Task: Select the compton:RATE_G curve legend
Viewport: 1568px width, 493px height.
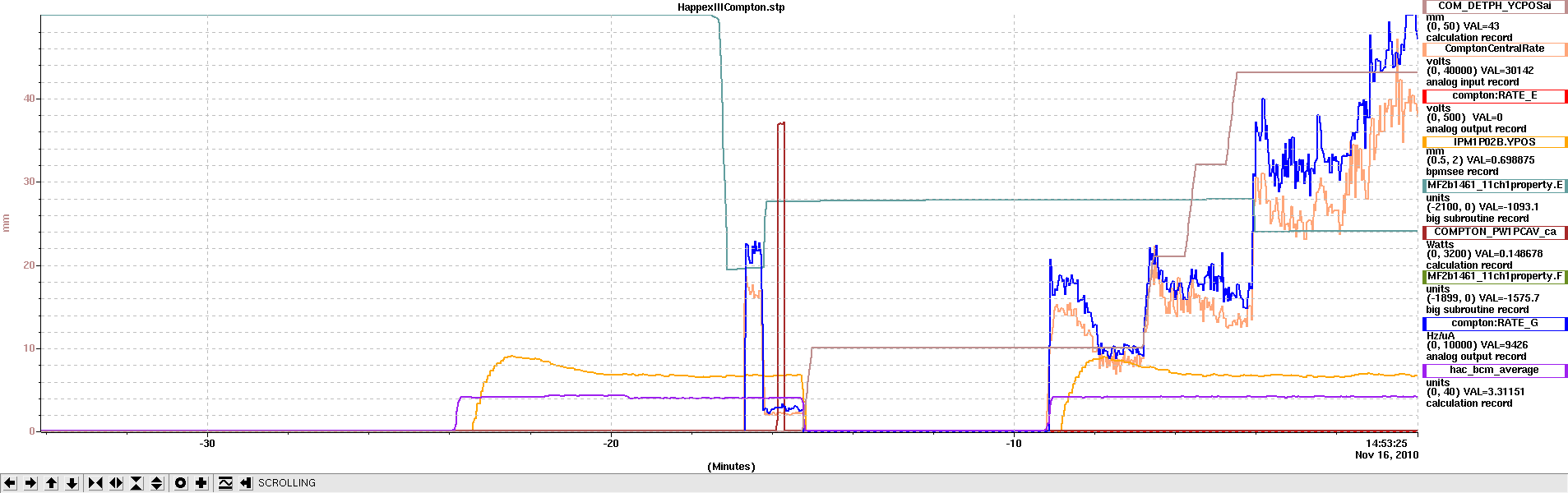Action: tap(1495, 324)
